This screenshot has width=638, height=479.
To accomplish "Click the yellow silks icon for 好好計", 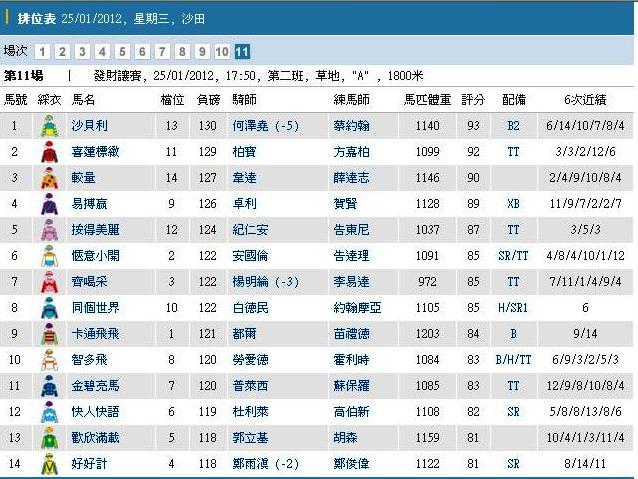I will (48, 464).
